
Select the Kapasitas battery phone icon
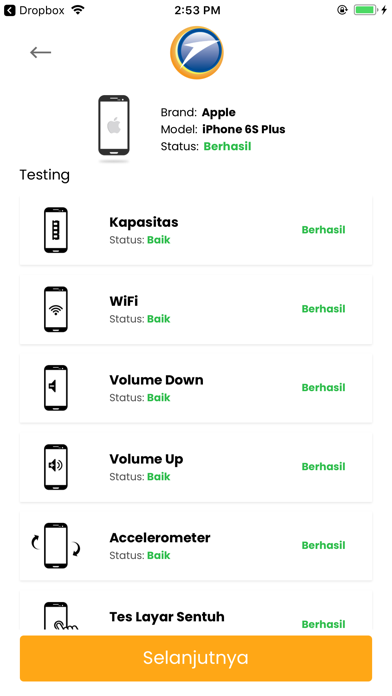click(56, 230)
